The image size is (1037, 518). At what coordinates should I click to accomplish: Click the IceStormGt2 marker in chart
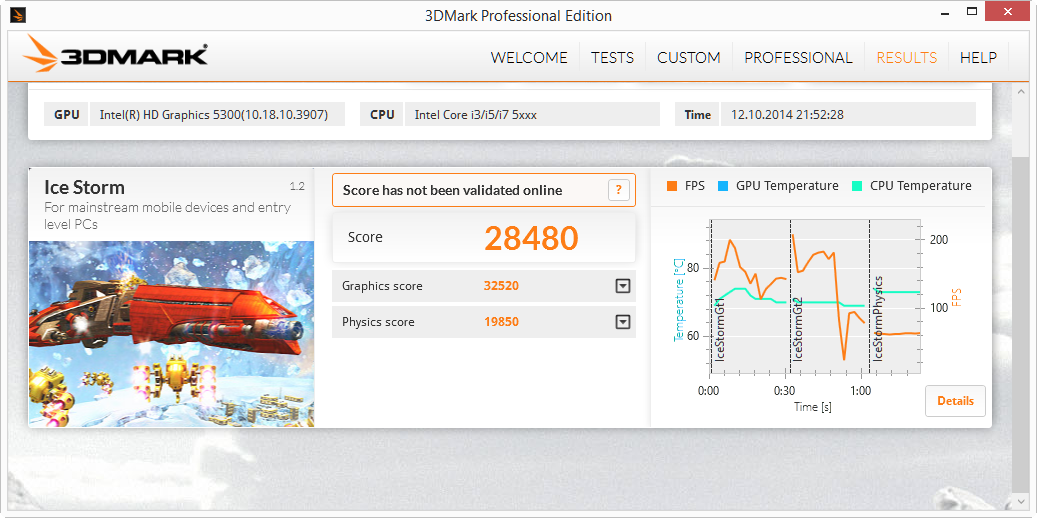(x=798, y=329)
